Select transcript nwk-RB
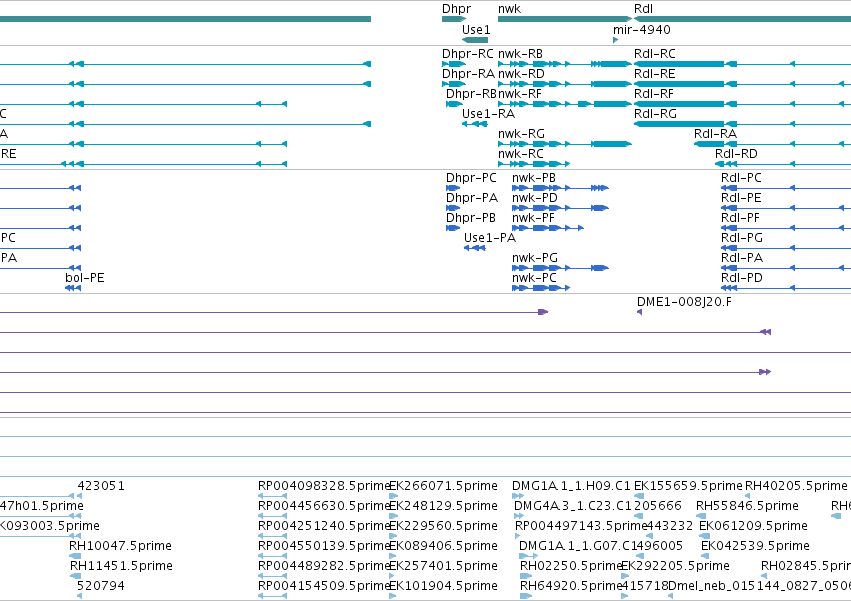This screenshot has width=851, height=601. pos(565,64)
